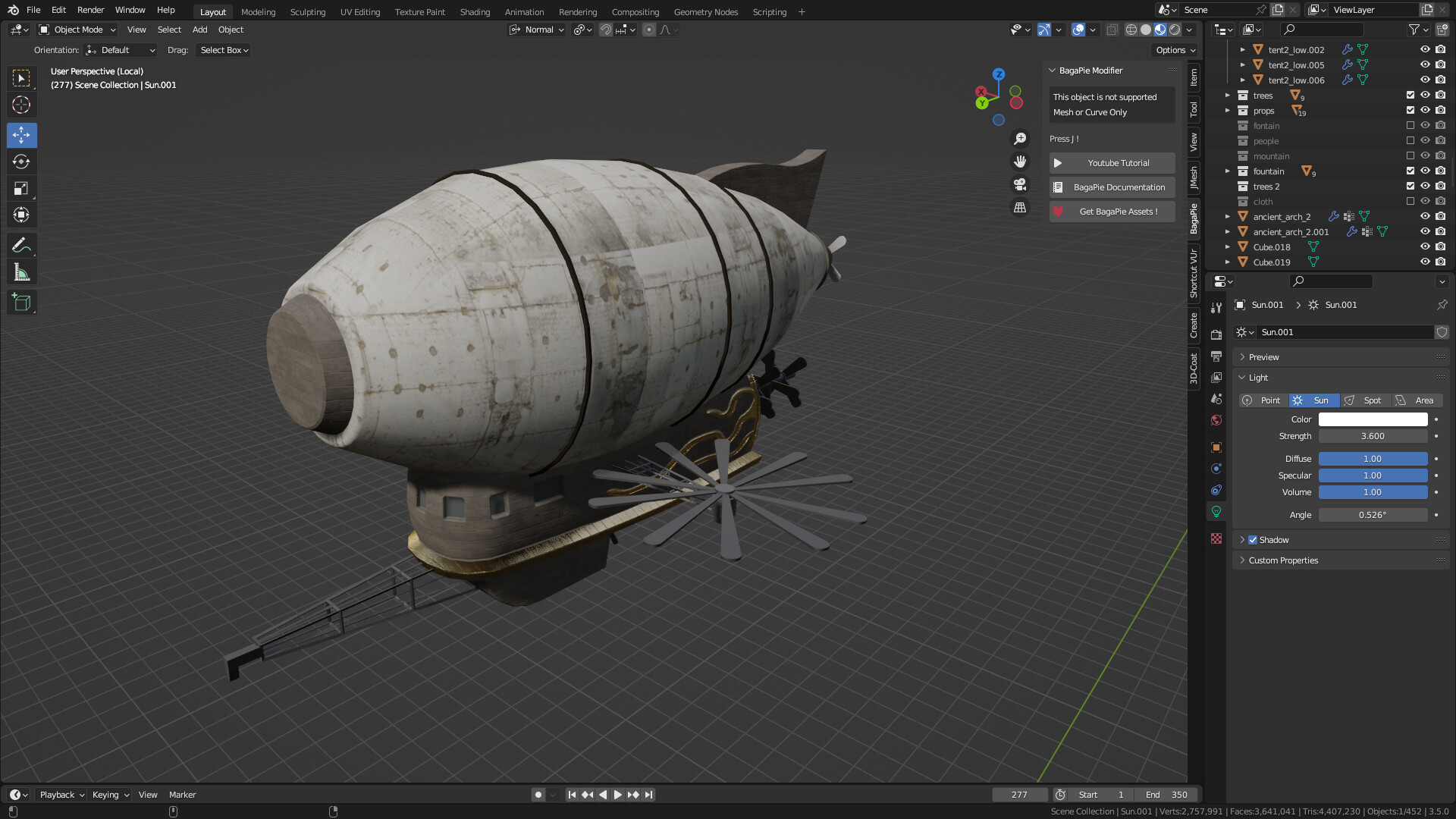Open the light Color swatch
This screenshot has height=819, width=1456.
tap(1373, 419)
